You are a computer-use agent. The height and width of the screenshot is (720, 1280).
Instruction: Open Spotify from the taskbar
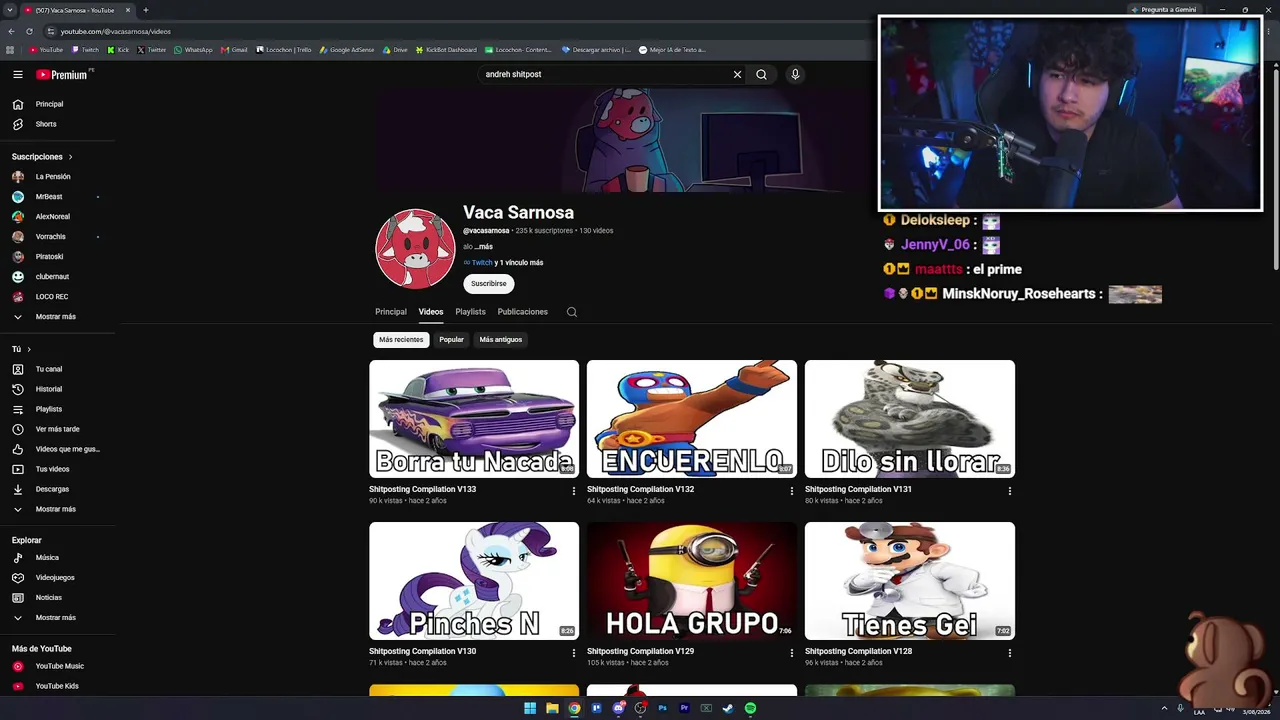750,708
